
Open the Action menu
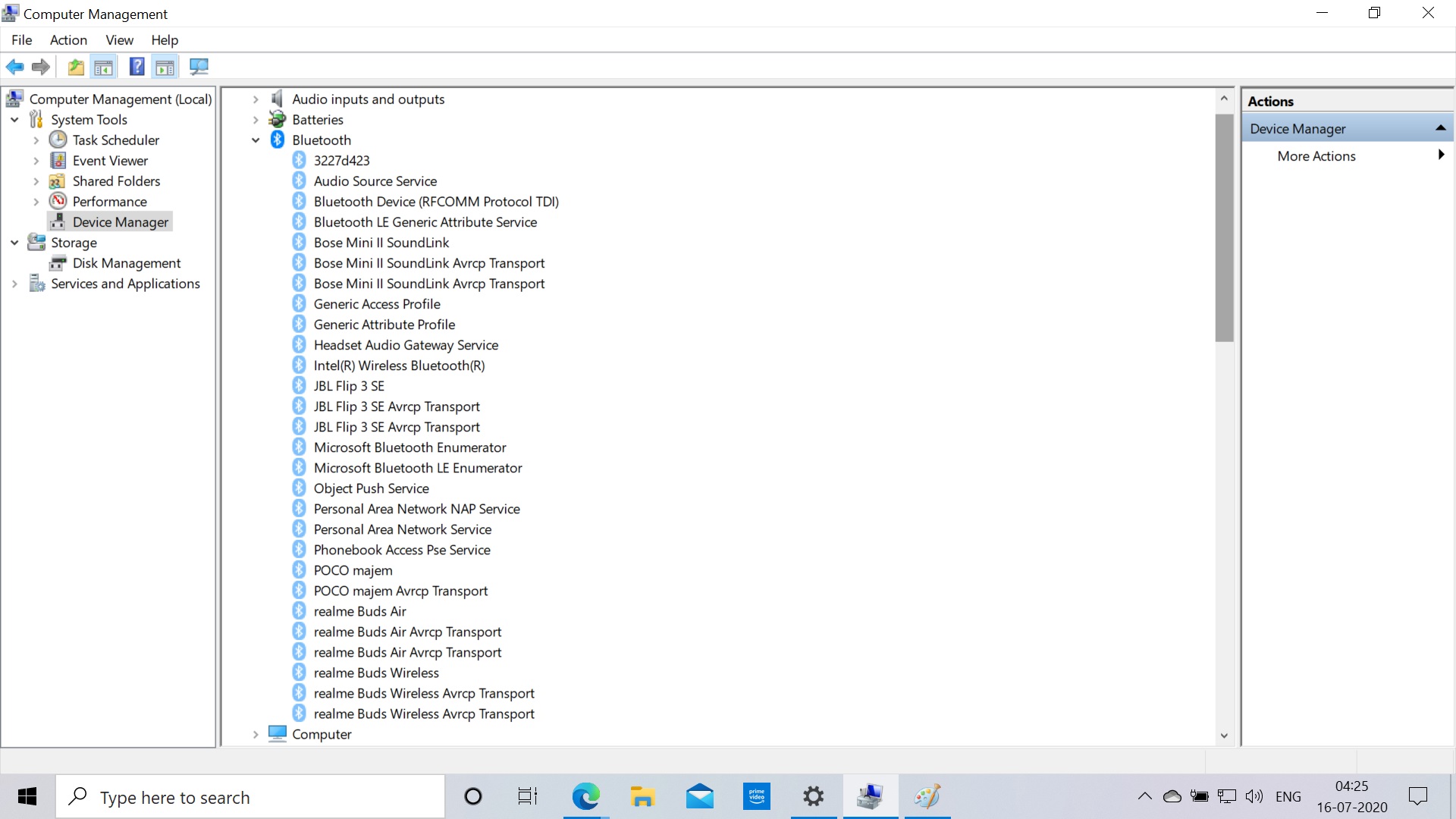click(68, 40)
